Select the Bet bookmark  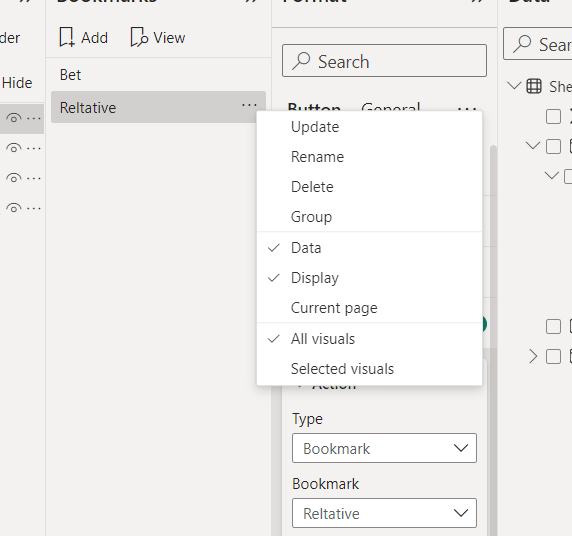[x=70, y=75]
